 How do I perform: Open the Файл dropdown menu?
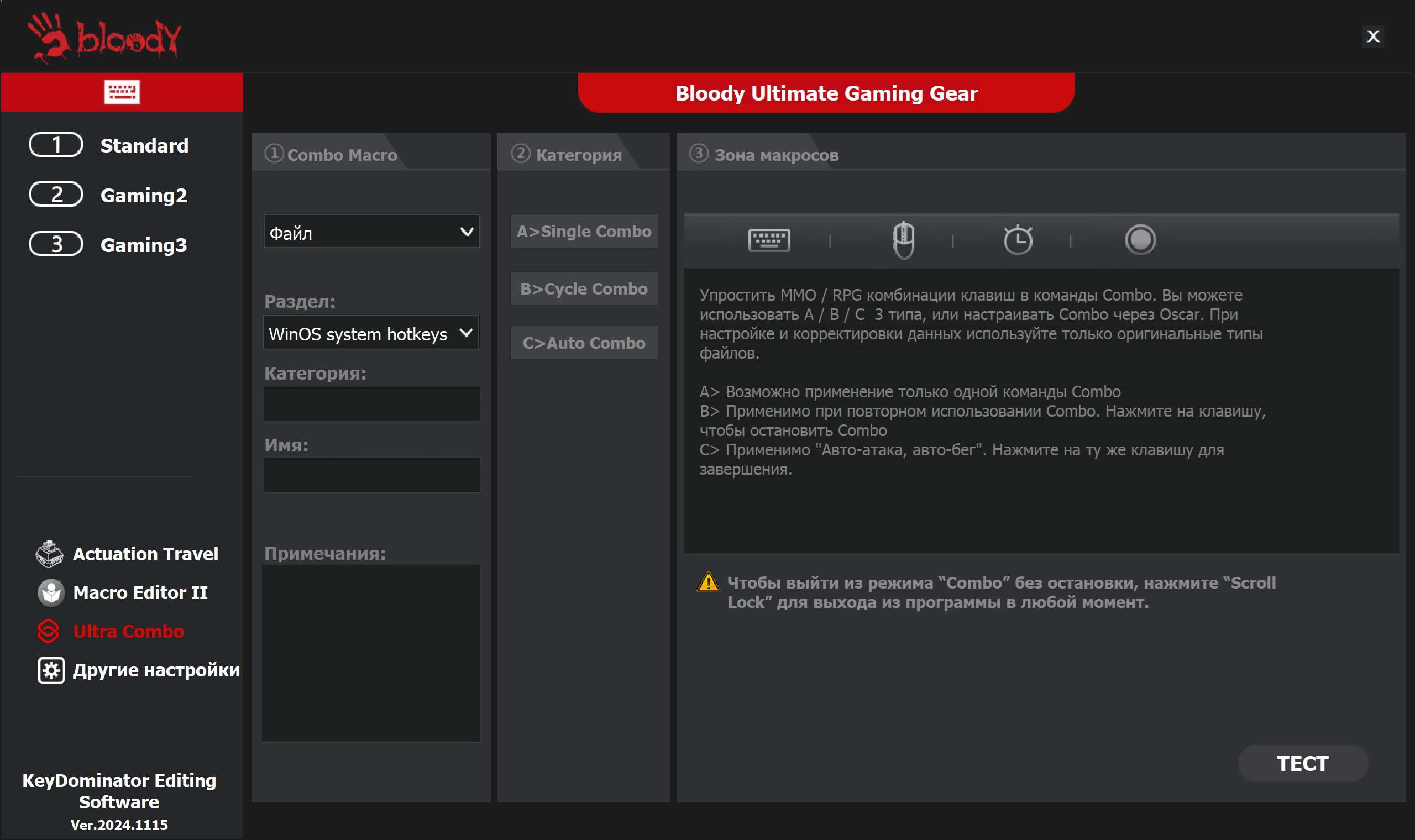pyautogui.click(x=371, y=232)
